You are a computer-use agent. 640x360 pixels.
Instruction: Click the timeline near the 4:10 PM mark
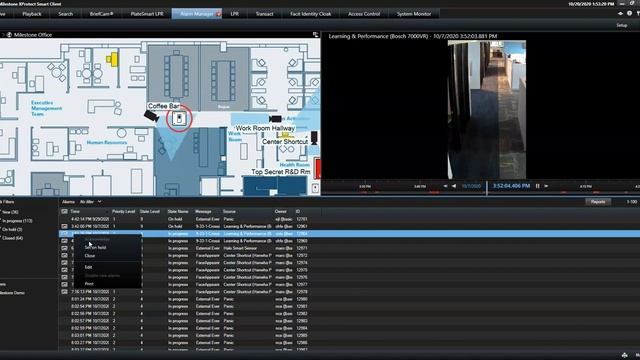pos(586,187)
